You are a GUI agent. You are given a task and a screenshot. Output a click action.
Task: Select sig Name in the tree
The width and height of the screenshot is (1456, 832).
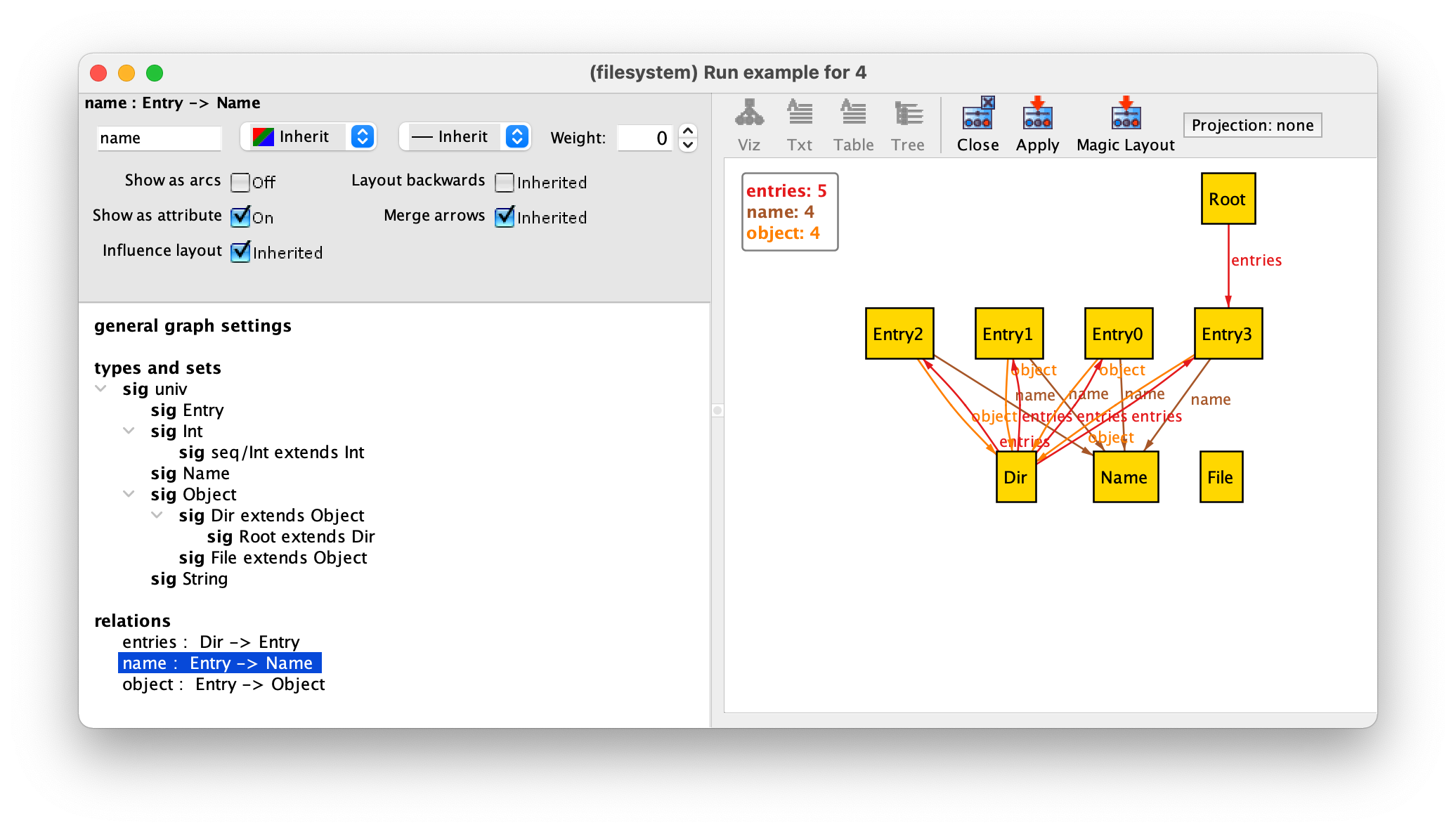click(x=190, y=474)
